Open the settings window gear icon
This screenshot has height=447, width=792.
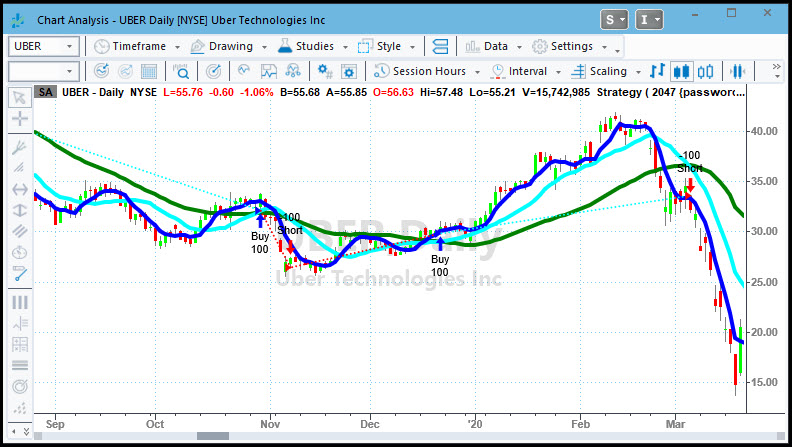(x=349, y=71)
